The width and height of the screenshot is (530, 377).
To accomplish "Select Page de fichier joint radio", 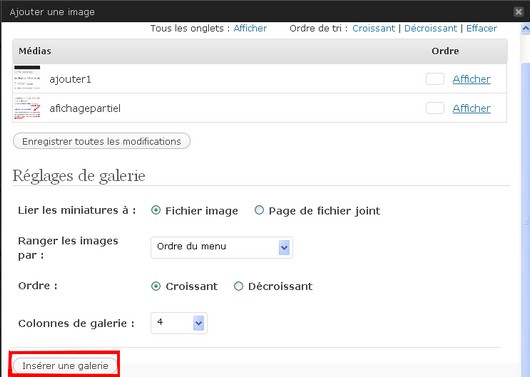I will pos(259,210).
